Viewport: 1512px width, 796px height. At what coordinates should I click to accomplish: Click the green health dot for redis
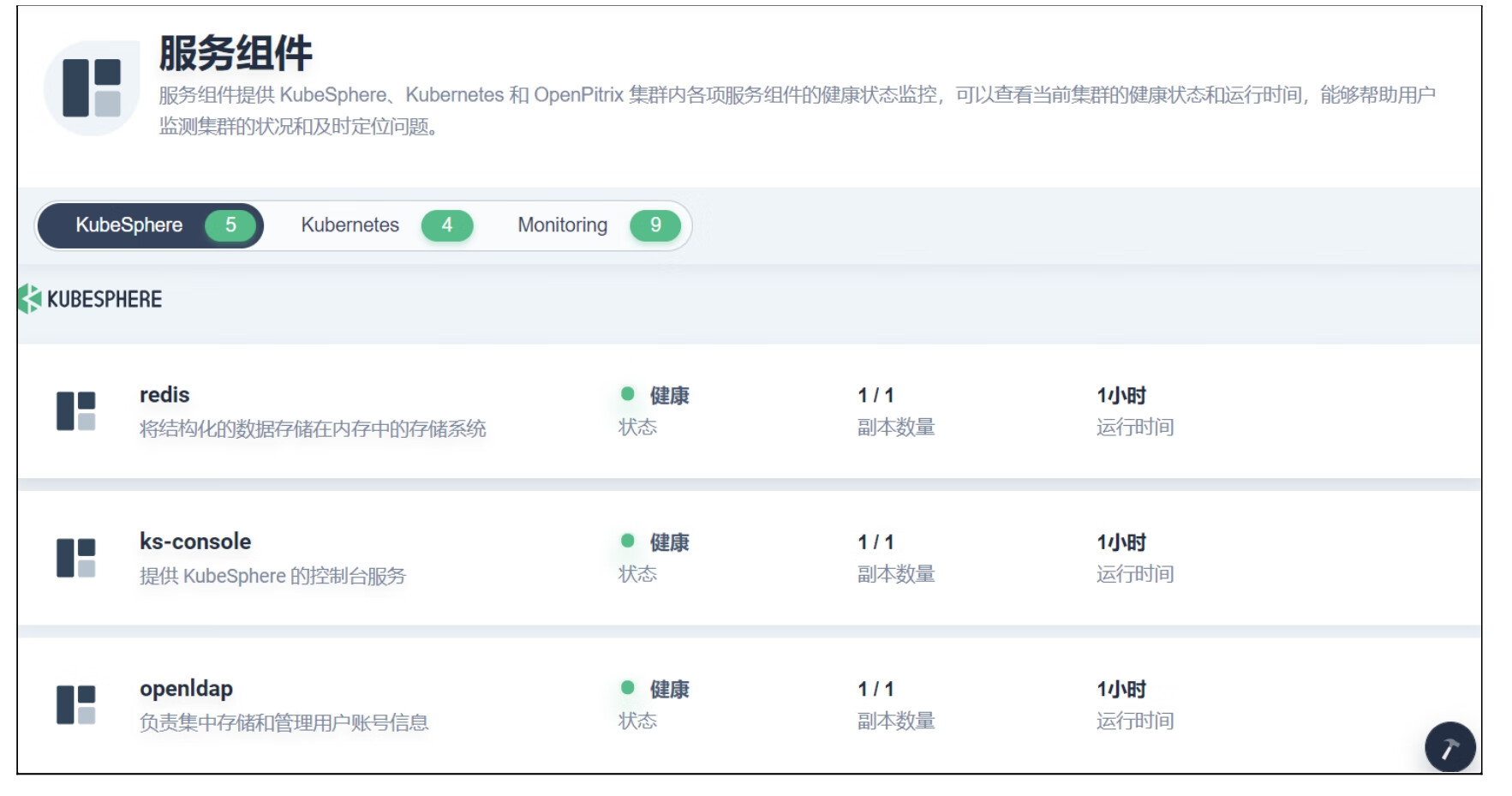[x=628, y=394]
